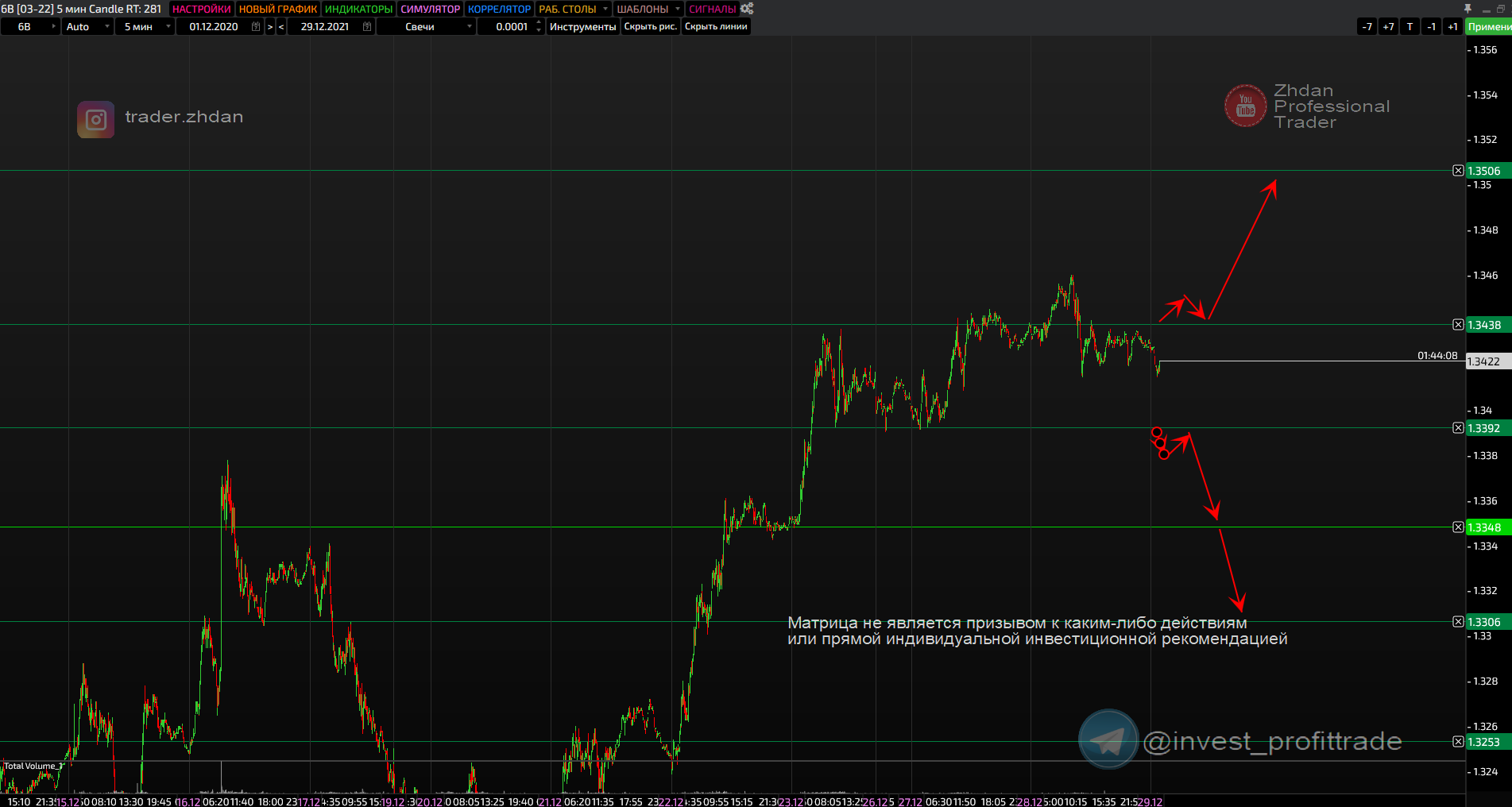Click the current price label 1.3422
The width and height of the screenshot is (1512, 807).
click(x=1488, y=361)
